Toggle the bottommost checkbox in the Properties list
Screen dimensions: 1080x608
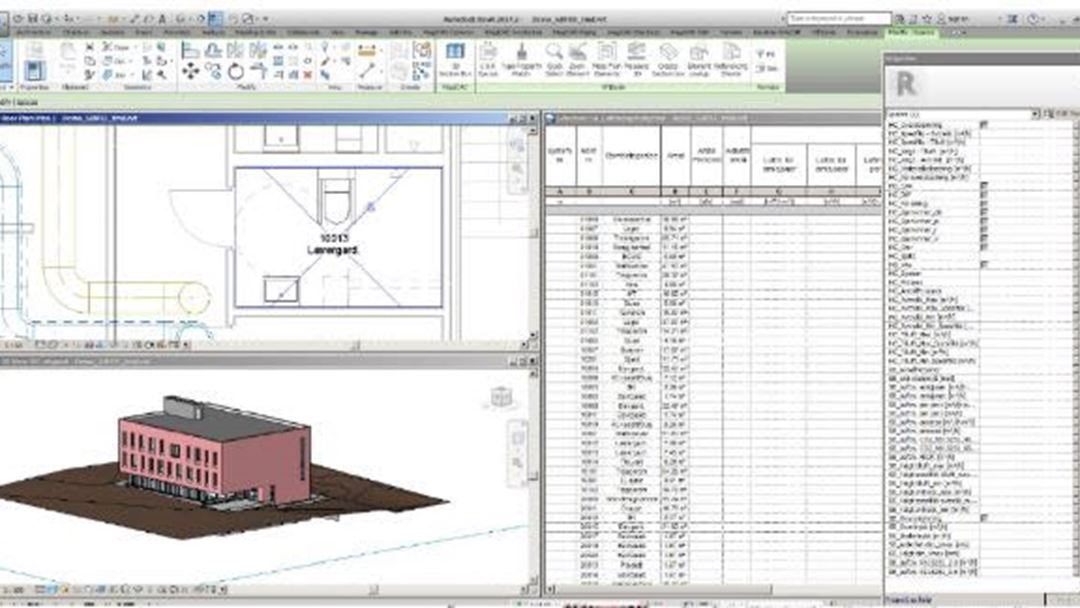pos(983,518)
